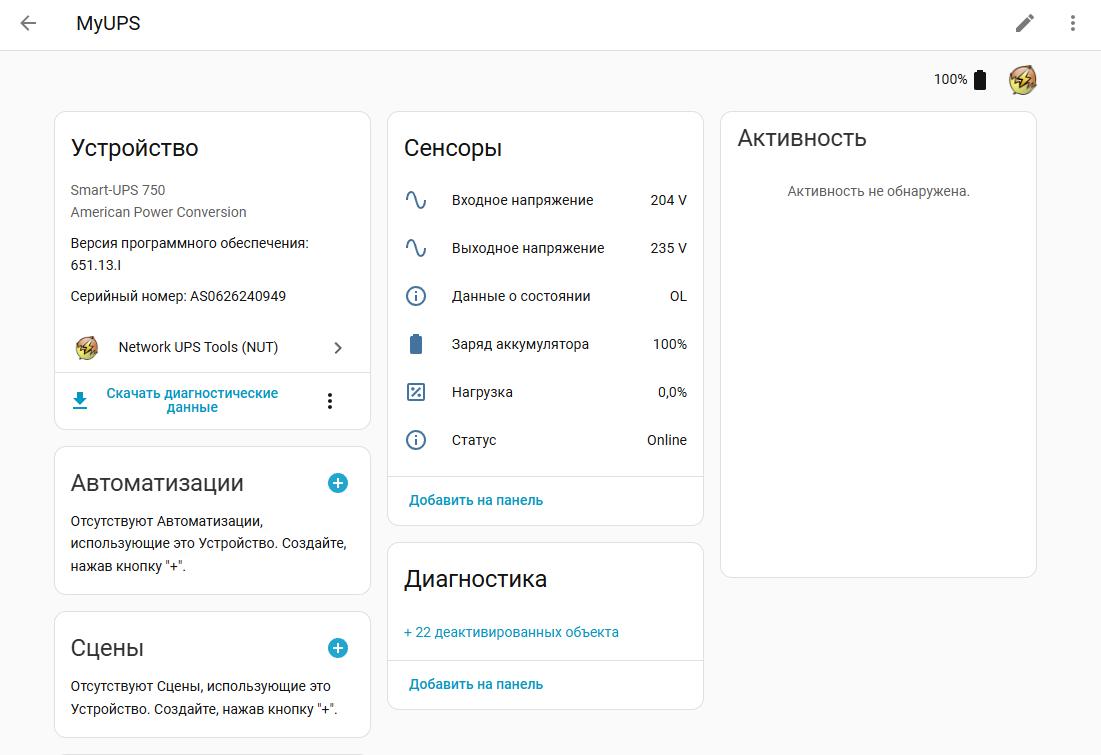The width and height of the screenshot is (1101, 755).
Task: Click Добавить на панель under Сенсоры
Action: 476,500
